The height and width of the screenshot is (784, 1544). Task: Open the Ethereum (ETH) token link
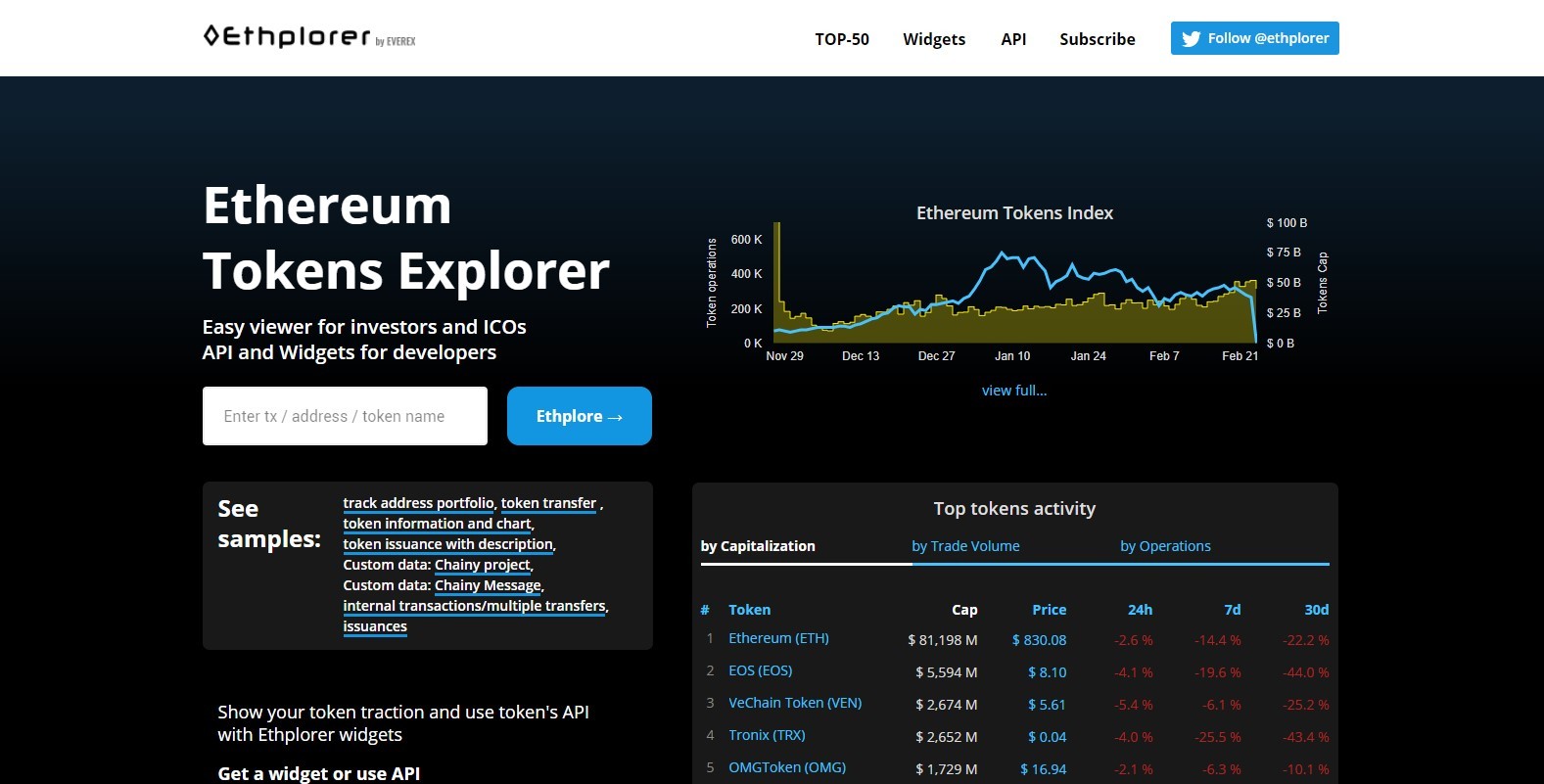click(x=778, y=638)
